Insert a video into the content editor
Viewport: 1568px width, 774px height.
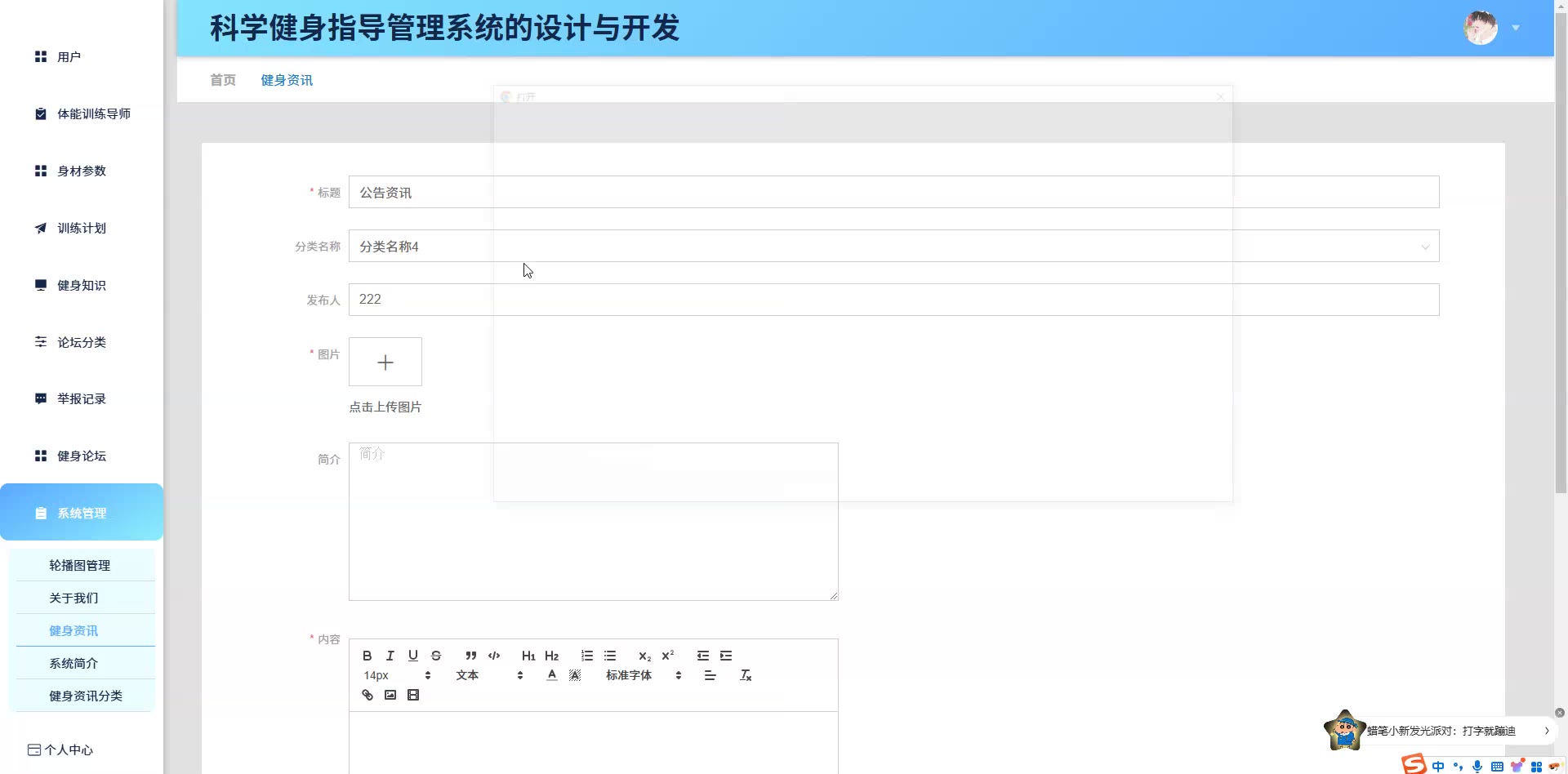(x=413, y=695)
